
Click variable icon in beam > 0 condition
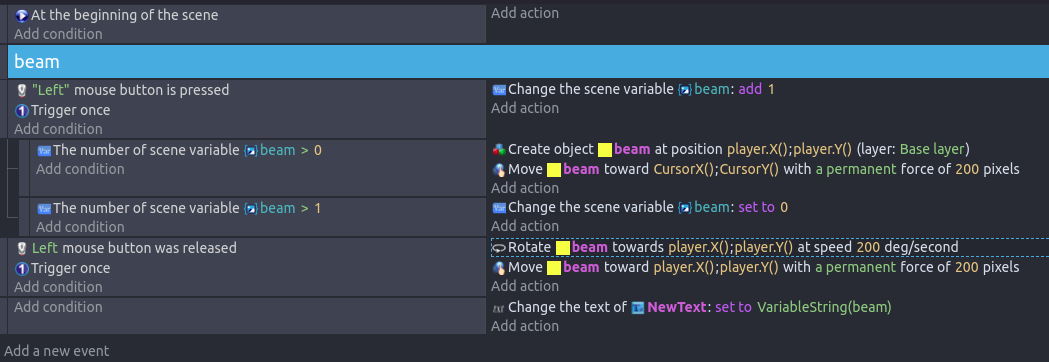click(44, 151)
